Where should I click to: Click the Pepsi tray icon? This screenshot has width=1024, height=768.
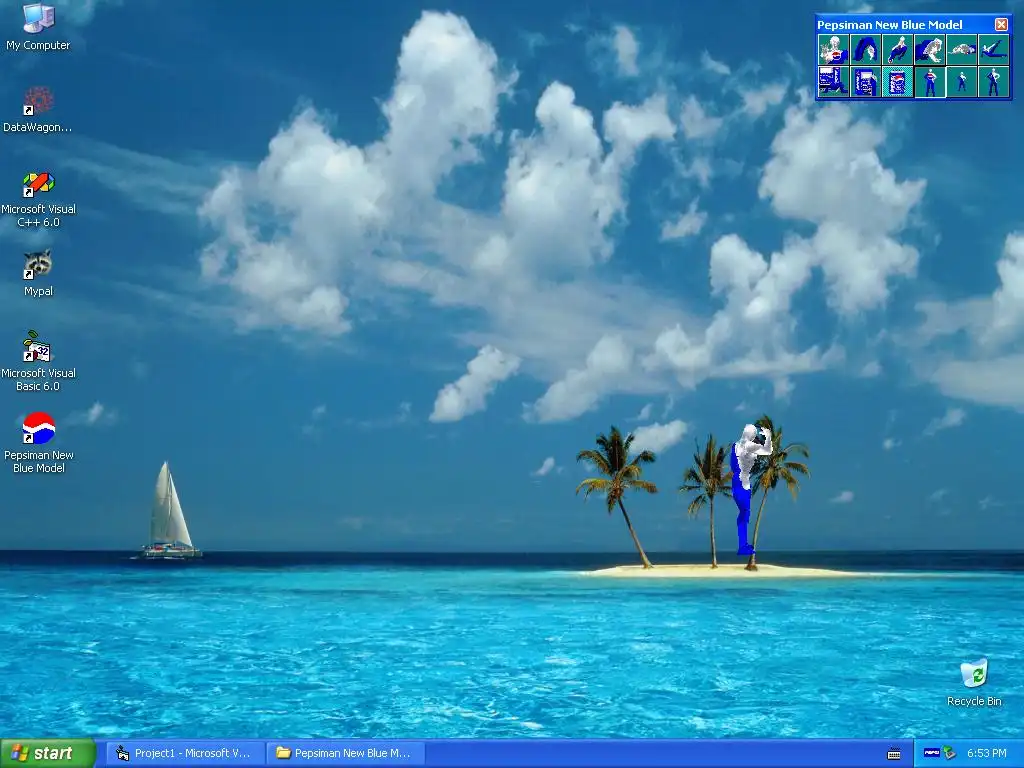coord(931,753)
